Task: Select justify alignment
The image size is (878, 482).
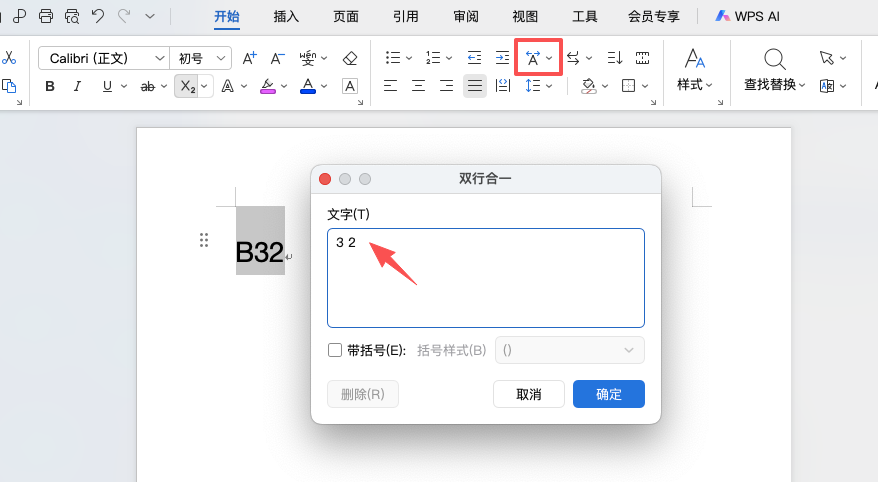Action: (x=475, y=86)
